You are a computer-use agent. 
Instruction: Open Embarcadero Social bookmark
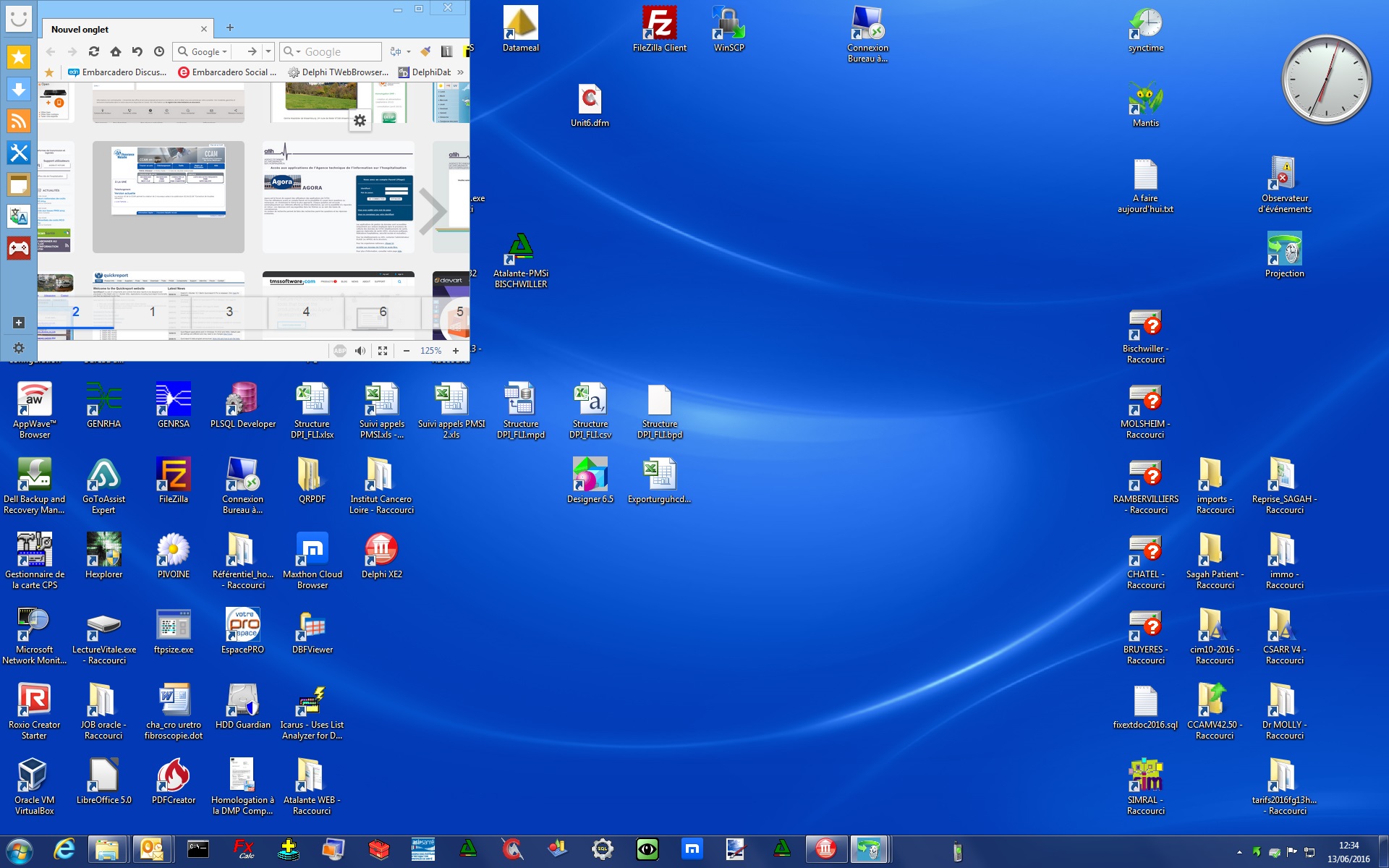pos(227,72)
